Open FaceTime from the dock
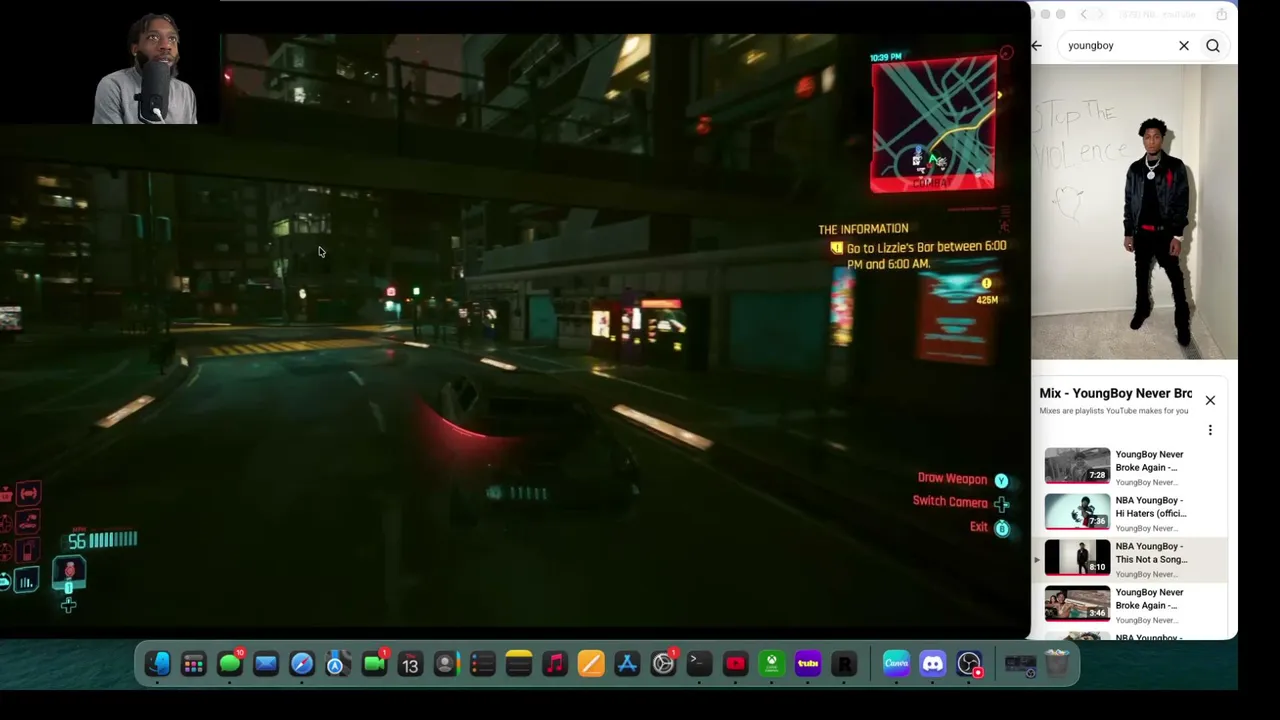This screenshot has width=1280, height=720. (374, 663)
